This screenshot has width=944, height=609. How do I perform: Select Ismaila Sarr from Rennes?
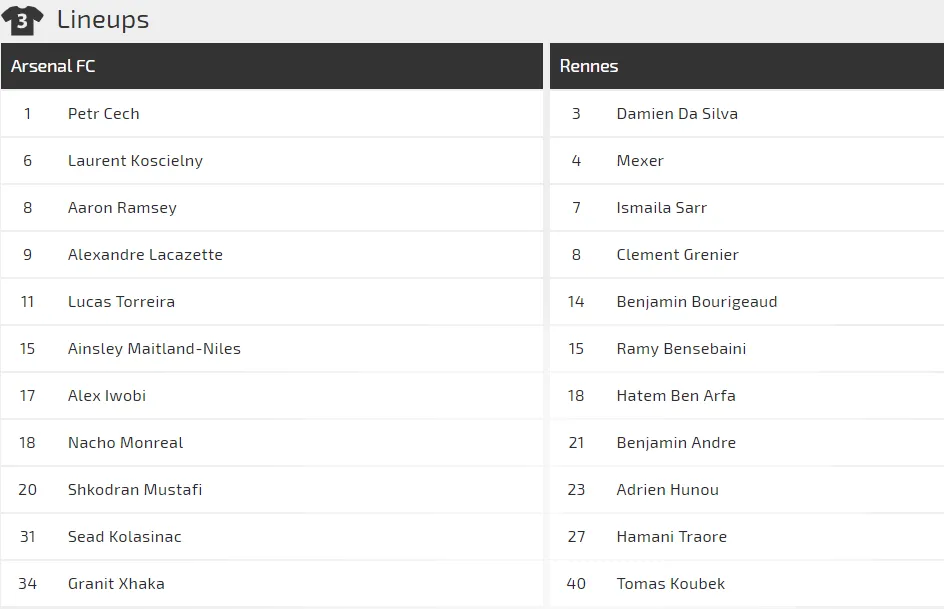662,208
